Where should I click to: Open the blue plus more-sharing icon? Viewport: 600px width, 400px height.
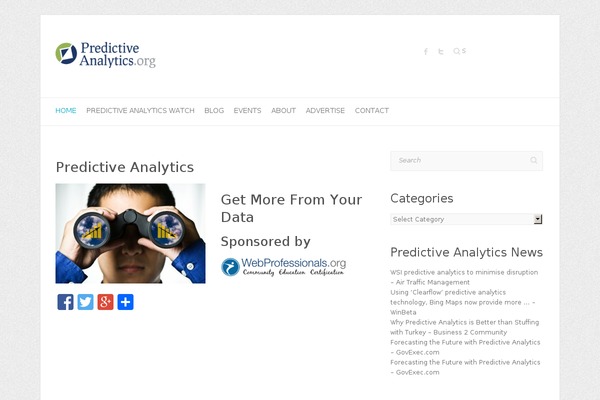[x=125, y=302]
